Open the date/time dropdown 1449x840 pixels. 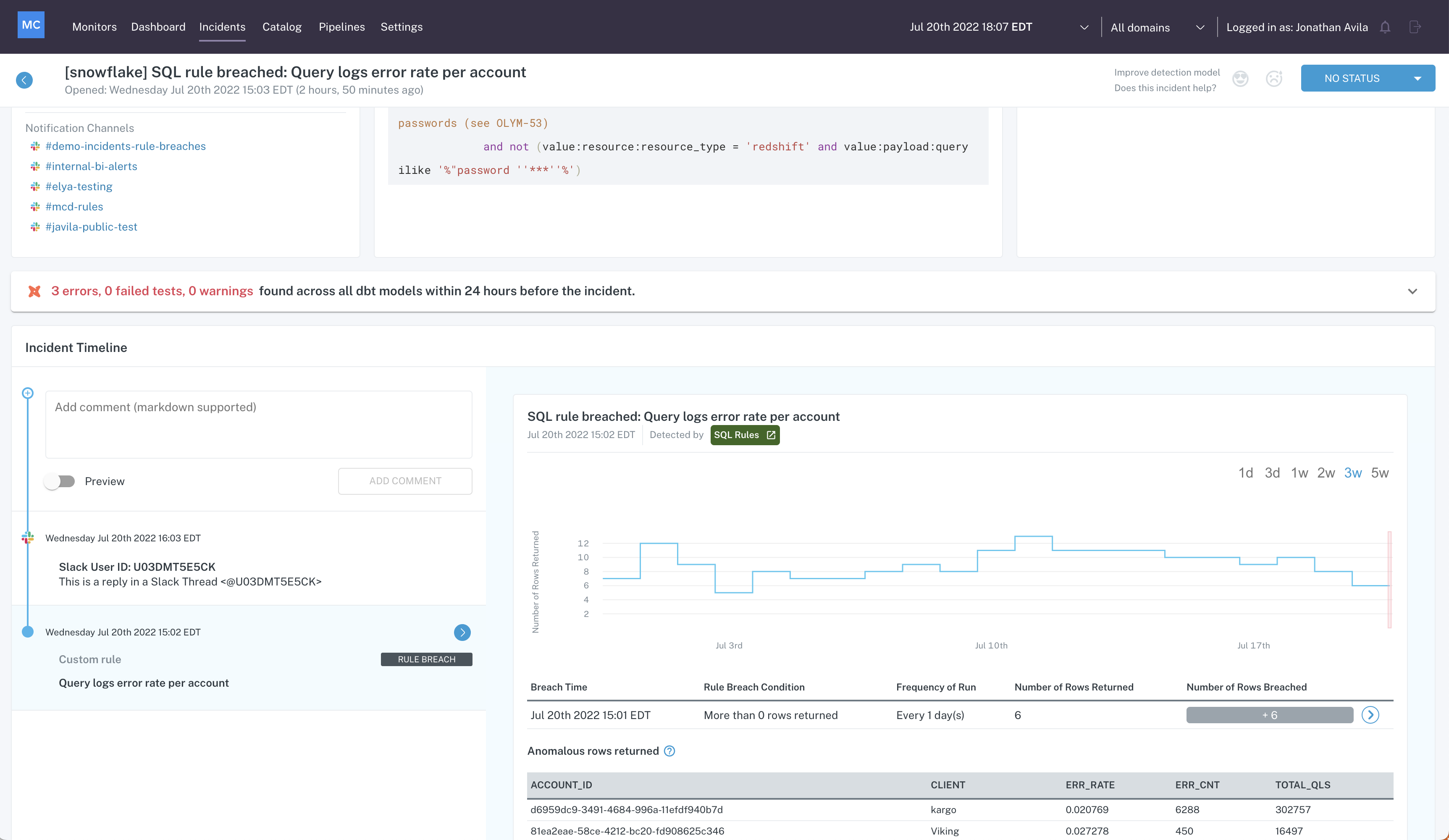pyautogui.click(x=999, y=27)
